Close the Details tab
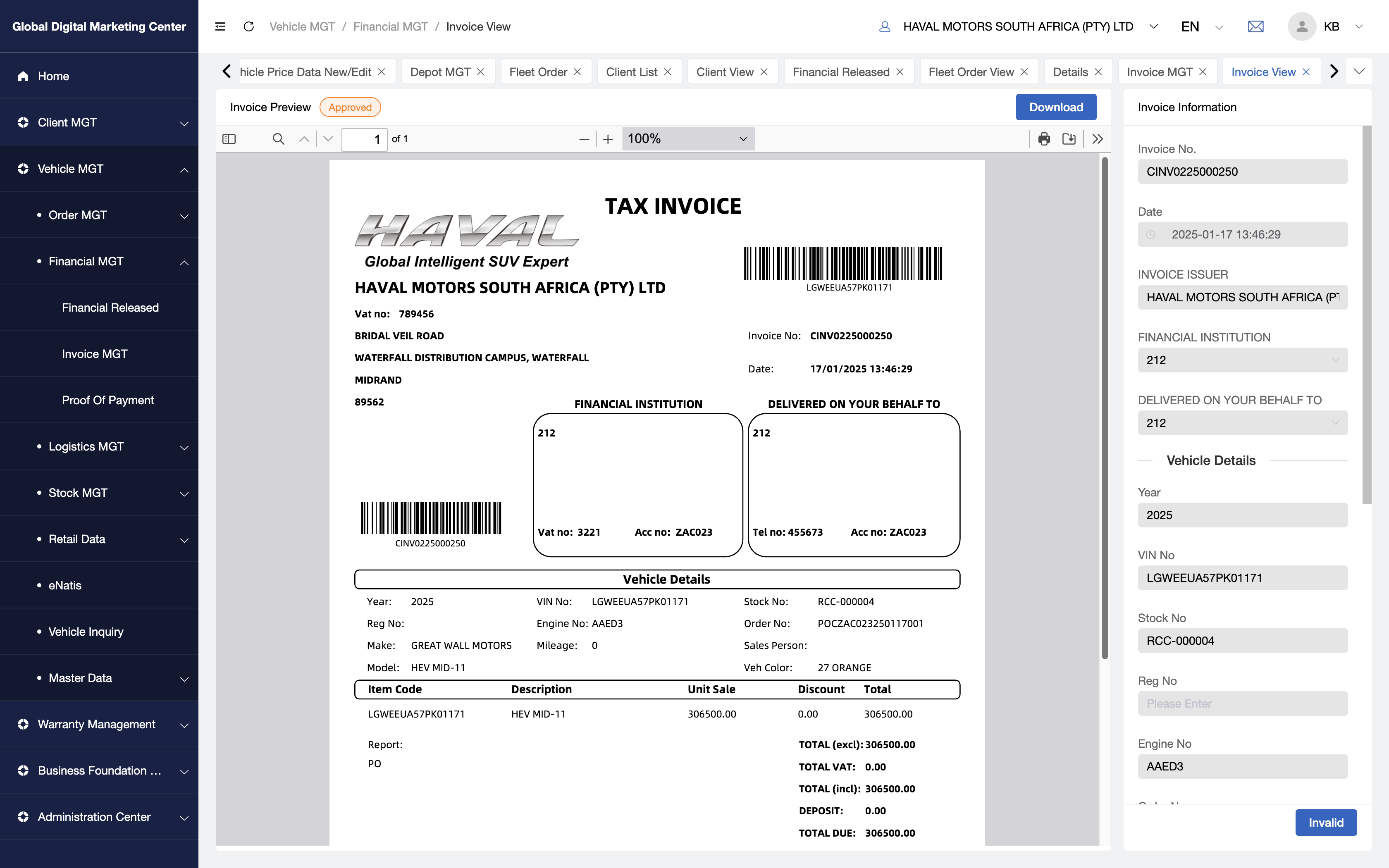Viewport: 1389px width, 868px height. pos(1098,72)
